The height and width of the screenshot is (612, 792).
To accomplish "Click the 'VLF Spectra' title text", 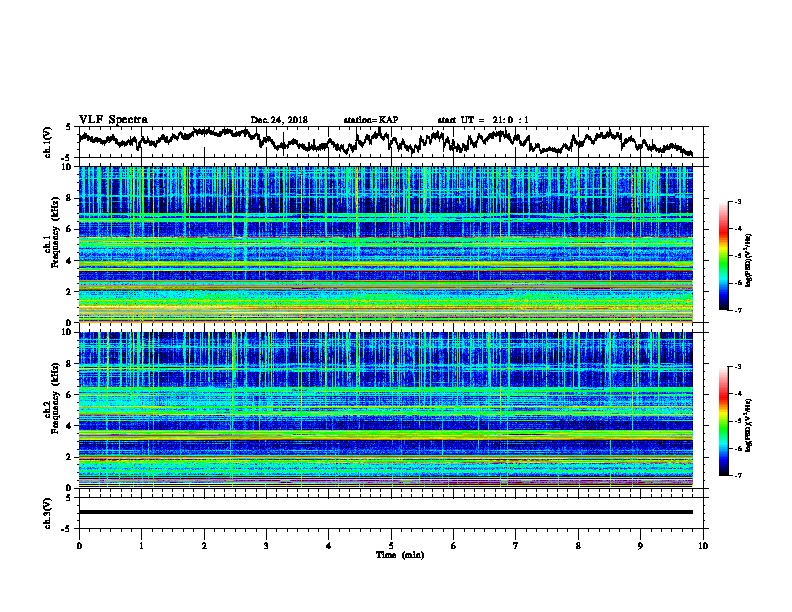I will pyautogui.click(x=113, y=120).
